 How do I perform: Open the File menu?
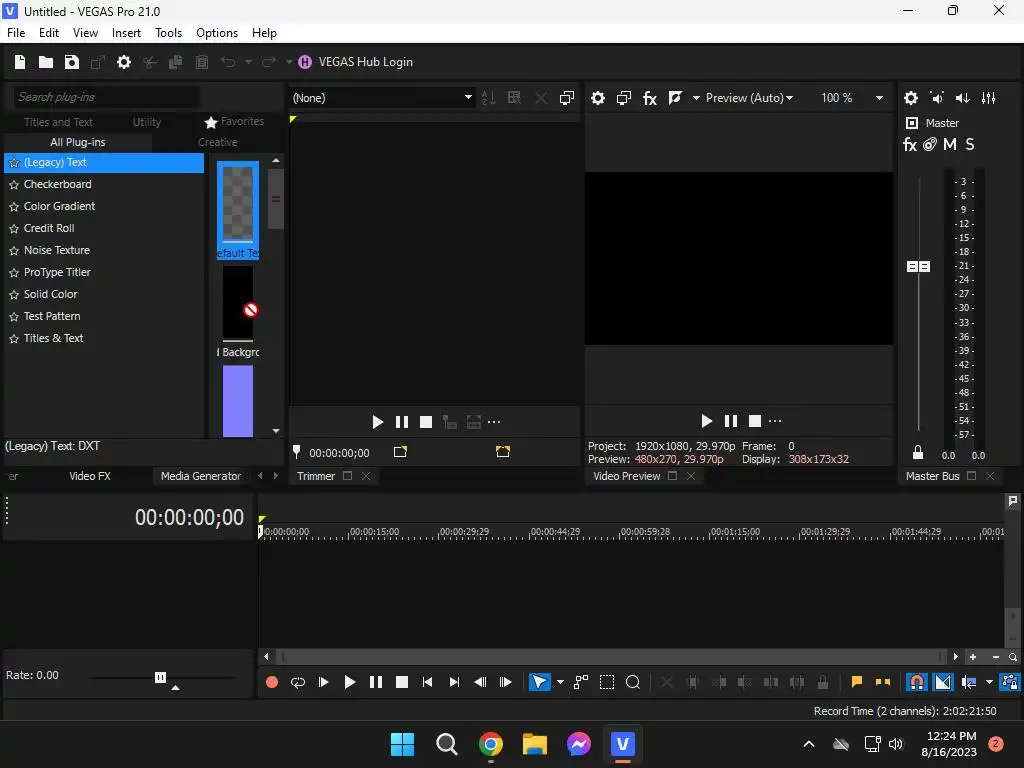coord(16,33)
